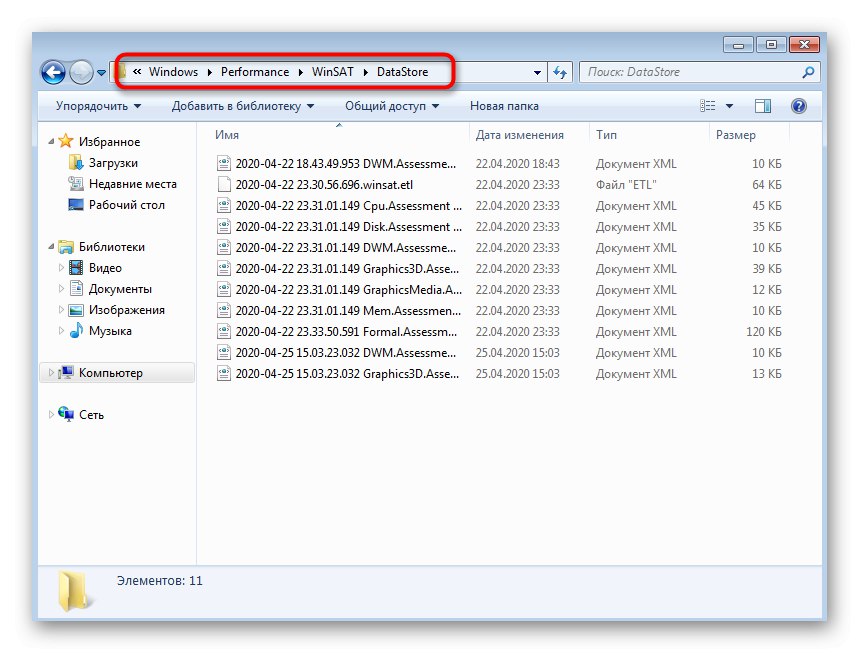Select the Документы library icon

76,288
